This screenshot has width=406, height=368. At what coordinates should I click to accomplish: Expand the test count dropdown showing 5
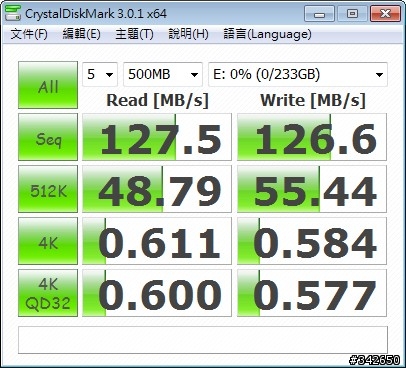pos(100,74)
